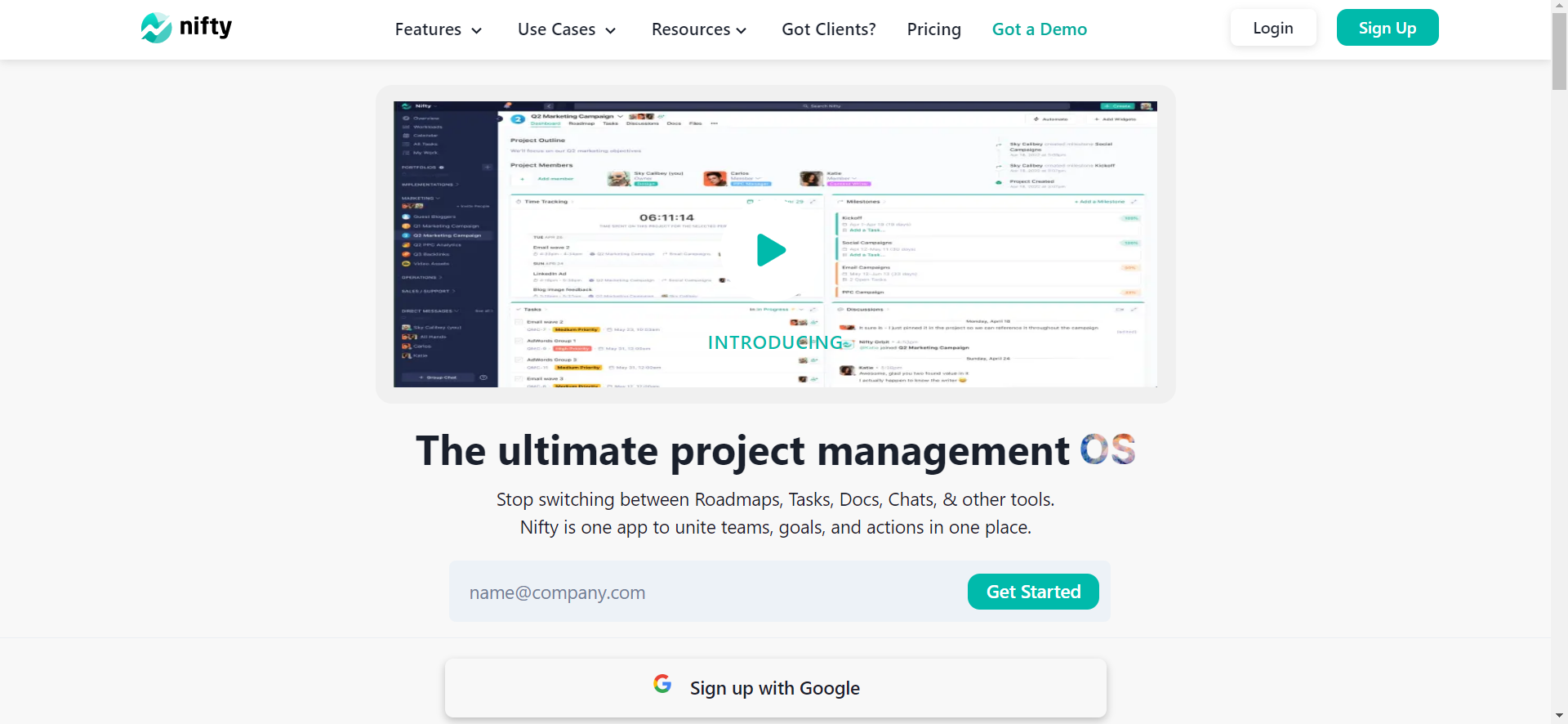Sign up with Google button
The width and height of the screenshot is (1568, 724).
click(x=776, y=688)
